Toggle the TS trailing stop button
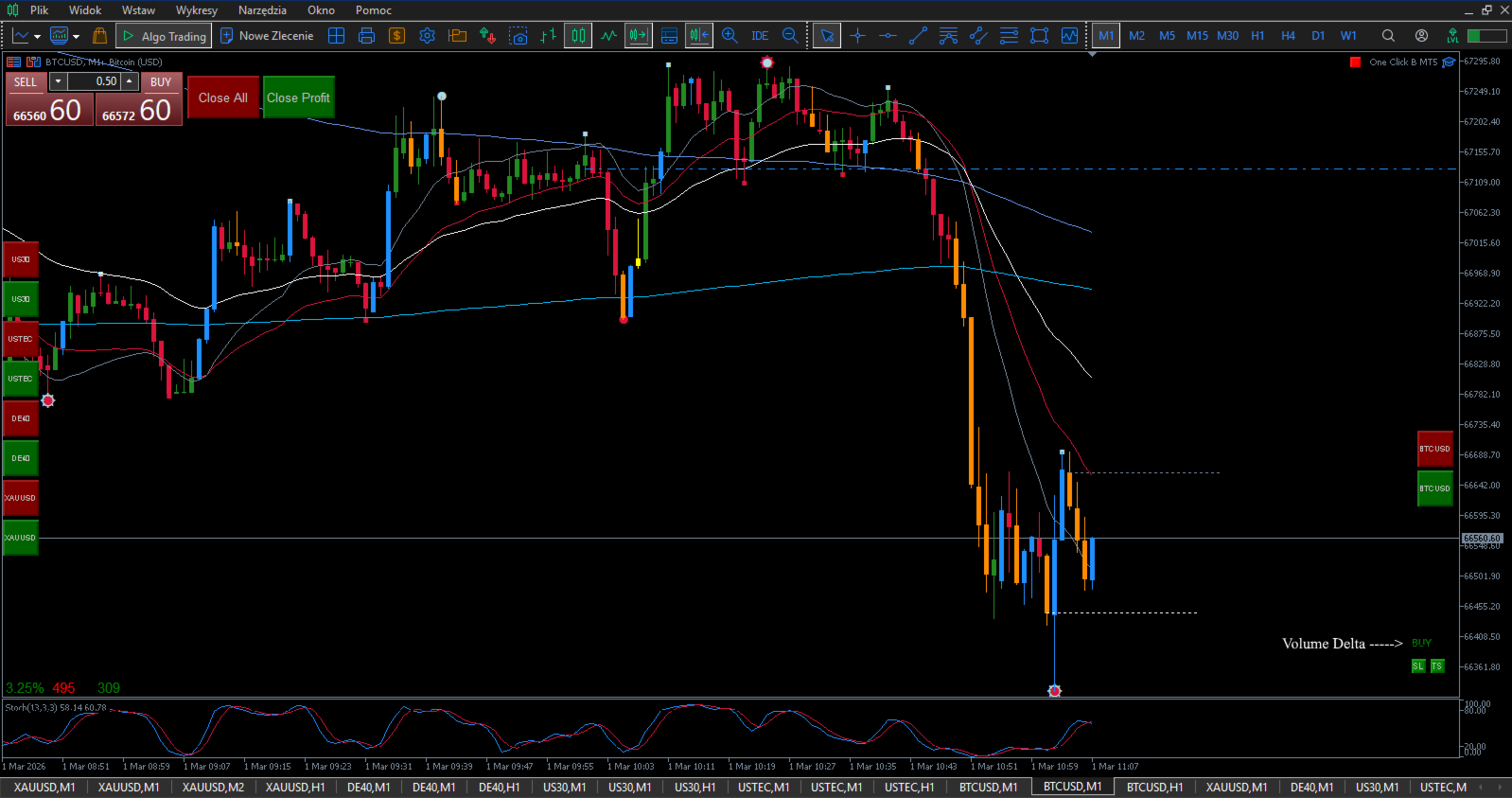The image size is (1512, 798). coord(1437,666)
